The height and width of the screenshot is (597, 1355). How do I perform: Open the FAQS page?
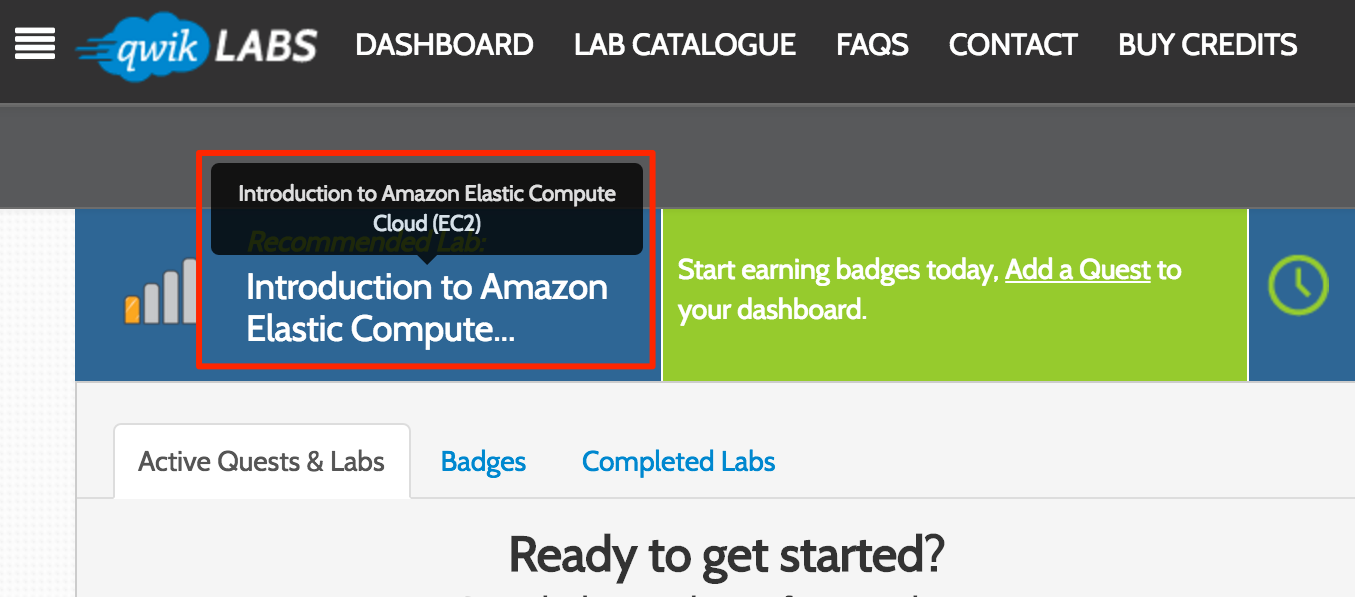pyautogui.click(x=872, y=45)
